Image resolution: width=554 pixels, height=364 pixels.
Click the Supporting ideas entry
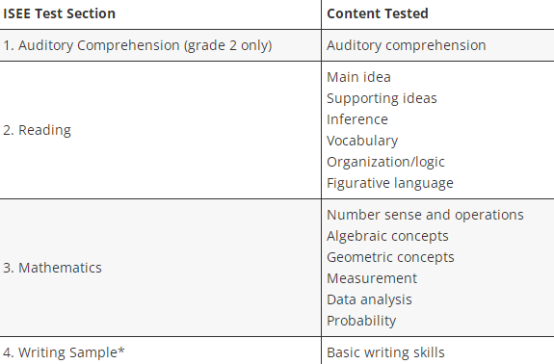point(382,99)
